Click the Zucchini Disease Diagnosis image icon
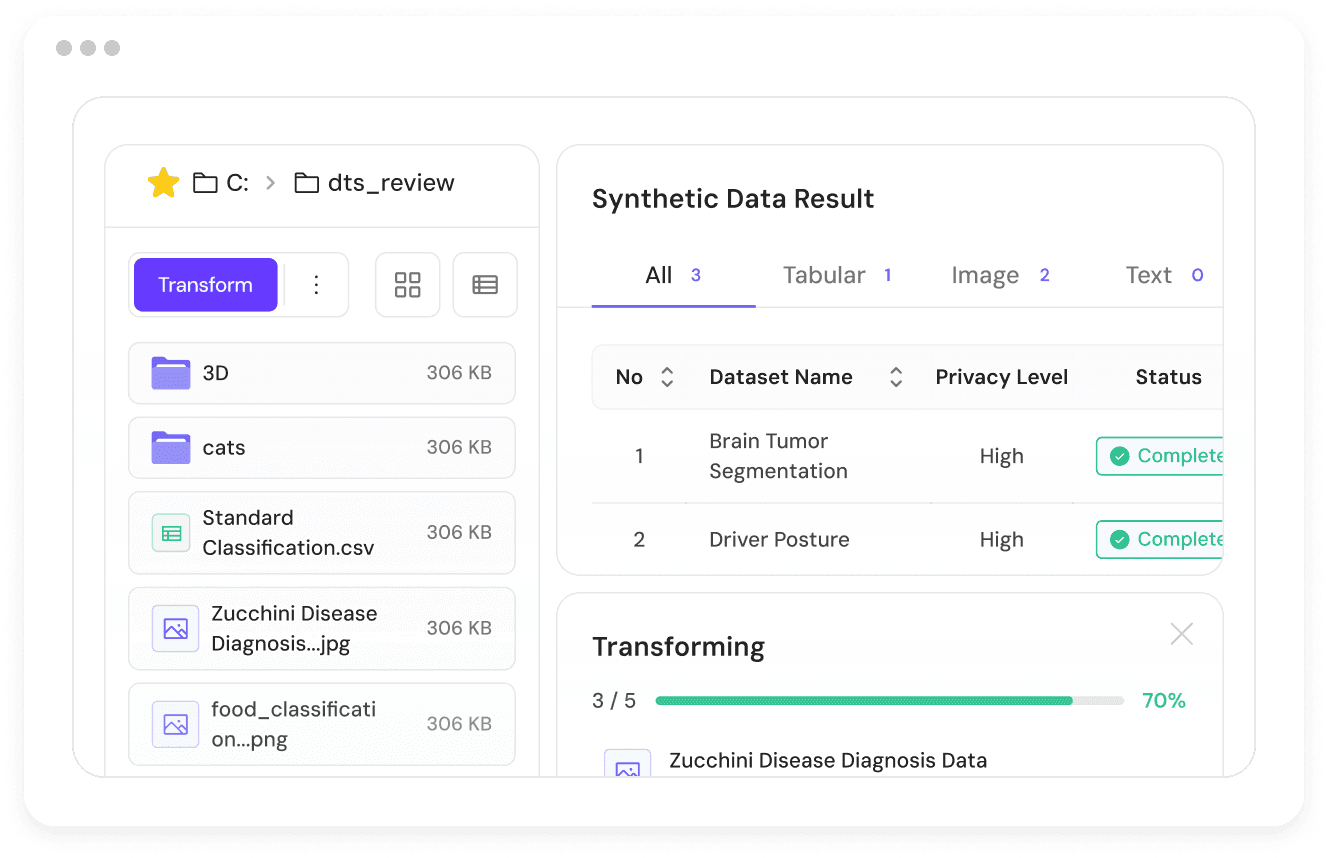This screenshot has width=1328, height=858. pos(175,628)
